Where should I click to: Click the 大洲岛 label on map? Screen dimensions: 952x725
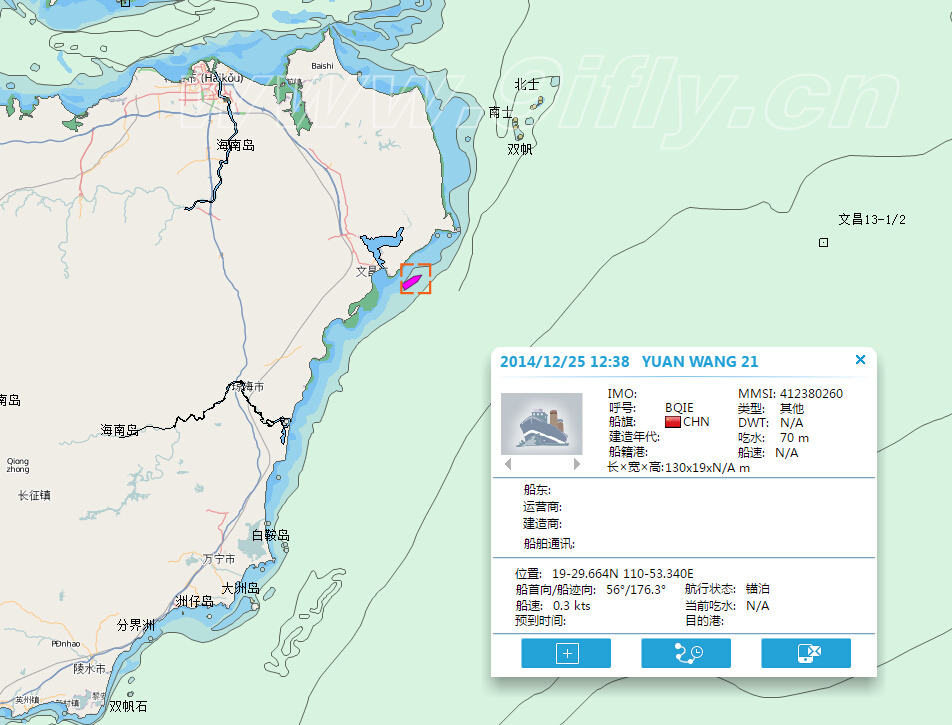pos(241,588)
